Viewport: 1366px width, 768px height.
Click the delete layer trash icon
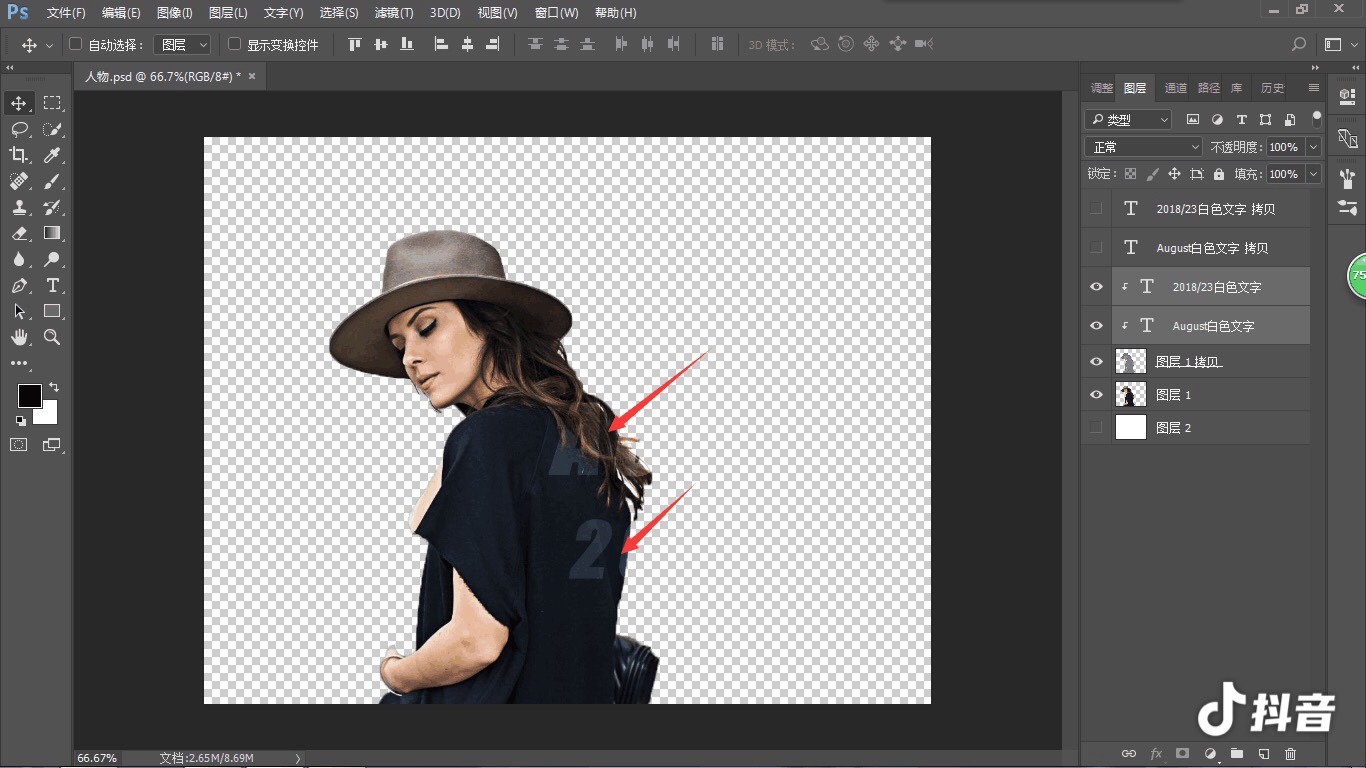pos(1290,753)
